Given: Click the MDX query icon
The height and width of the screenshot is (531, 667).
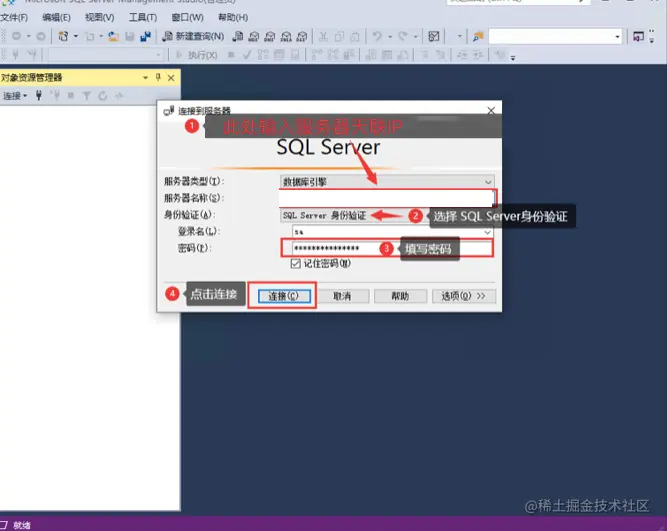Looking at the screenshot, I should pyautogui.click(x=254, y=37).
